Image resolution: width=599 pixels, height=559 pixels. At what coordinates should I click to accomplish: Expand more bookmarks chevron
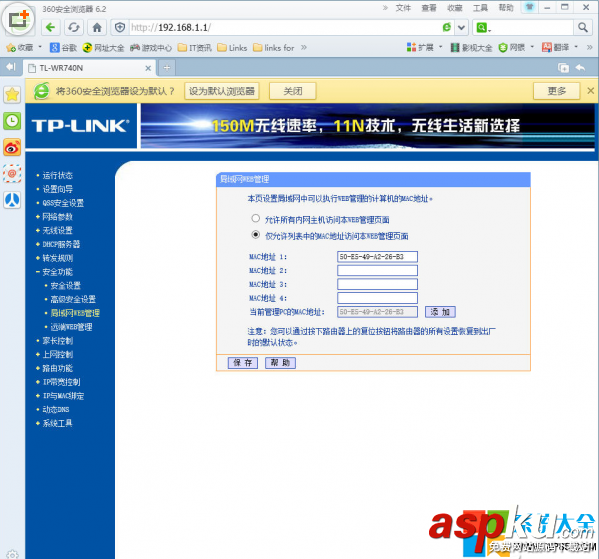[x=304, y=47]
